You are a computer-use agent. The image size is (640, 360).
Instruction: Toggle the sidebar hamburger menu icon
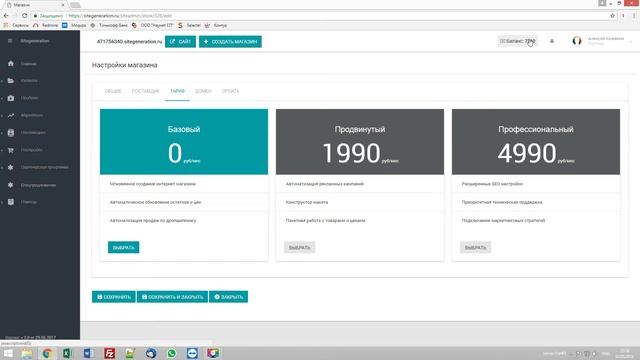tap(10, 41)
